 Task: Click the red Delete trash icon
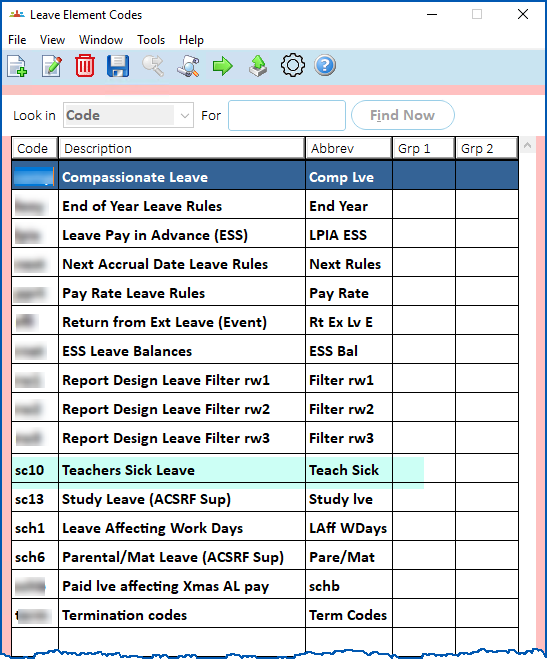tap(85, 66)
